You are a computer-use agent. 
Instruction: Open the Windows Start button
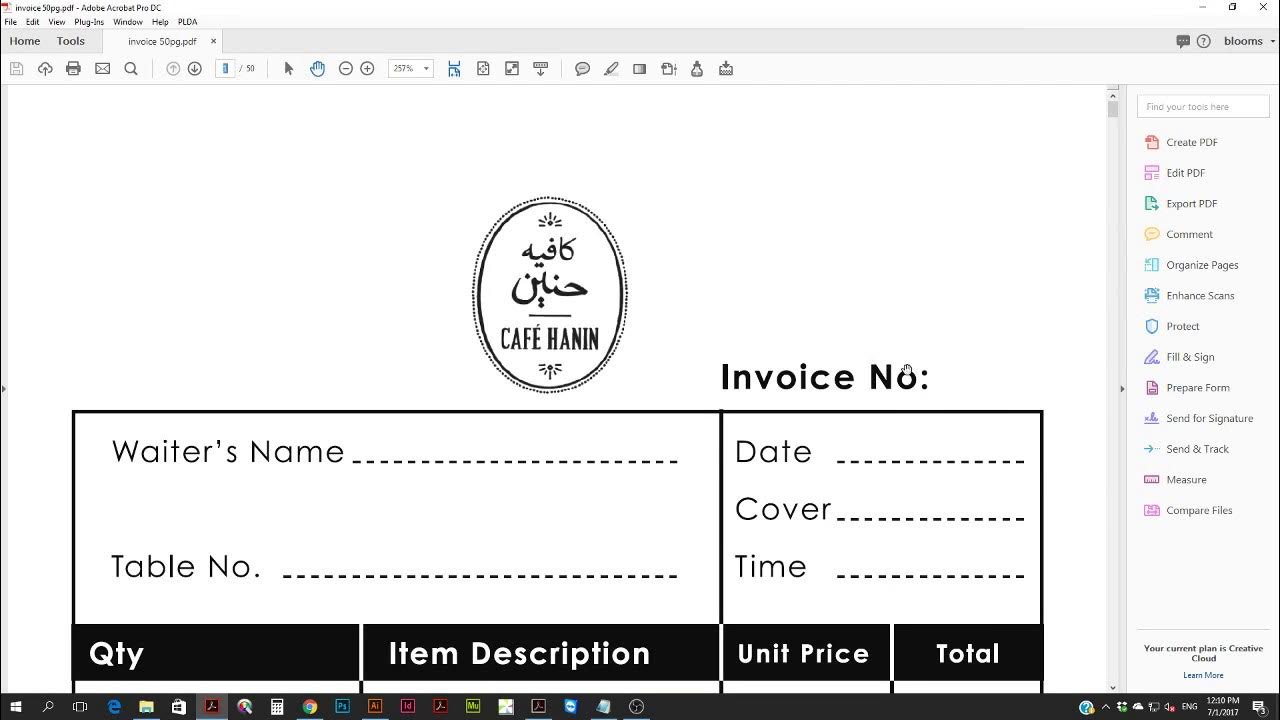pyautogui.click(x=16, y=706)
